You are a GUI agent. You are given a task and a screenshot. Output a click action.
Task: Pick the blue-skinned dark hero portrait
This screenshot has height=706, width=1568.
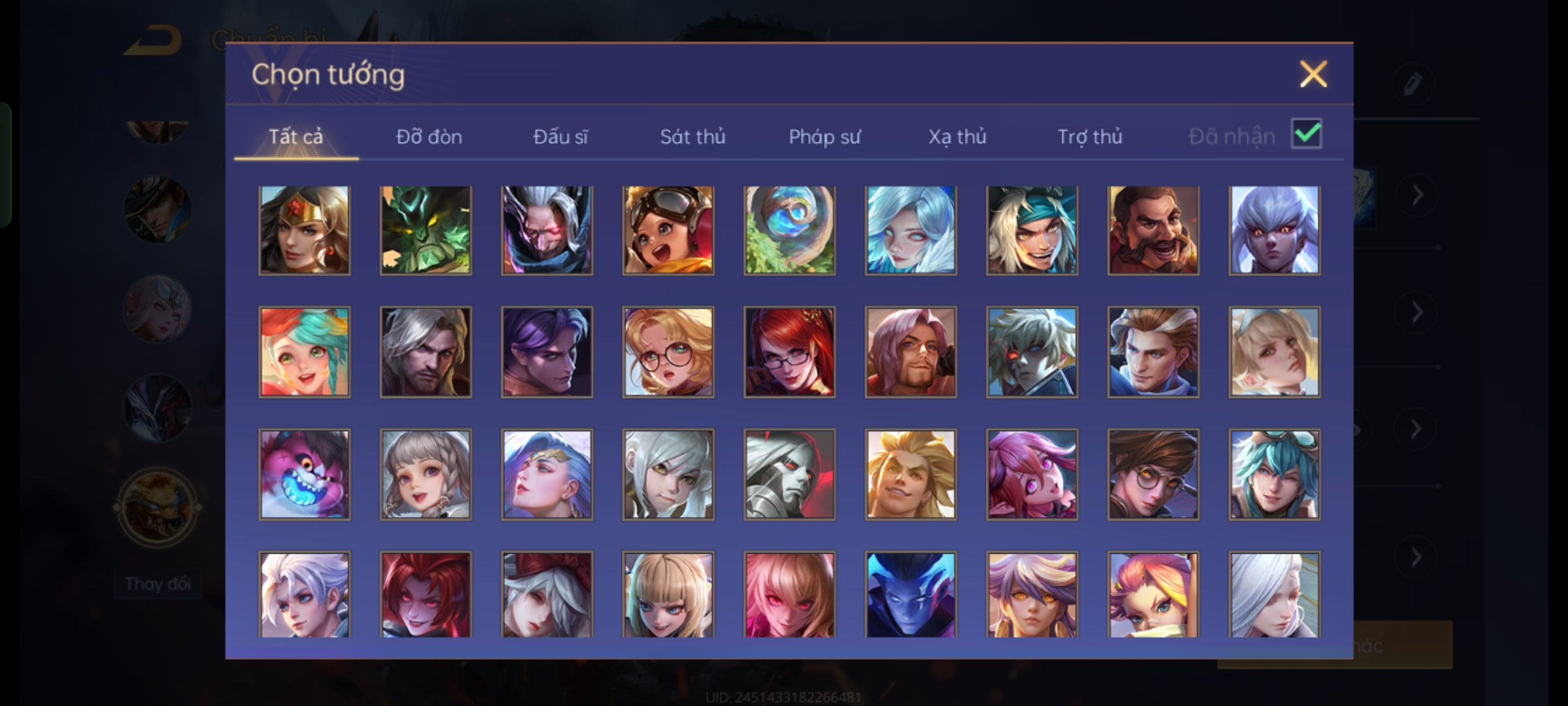[911, 594]
